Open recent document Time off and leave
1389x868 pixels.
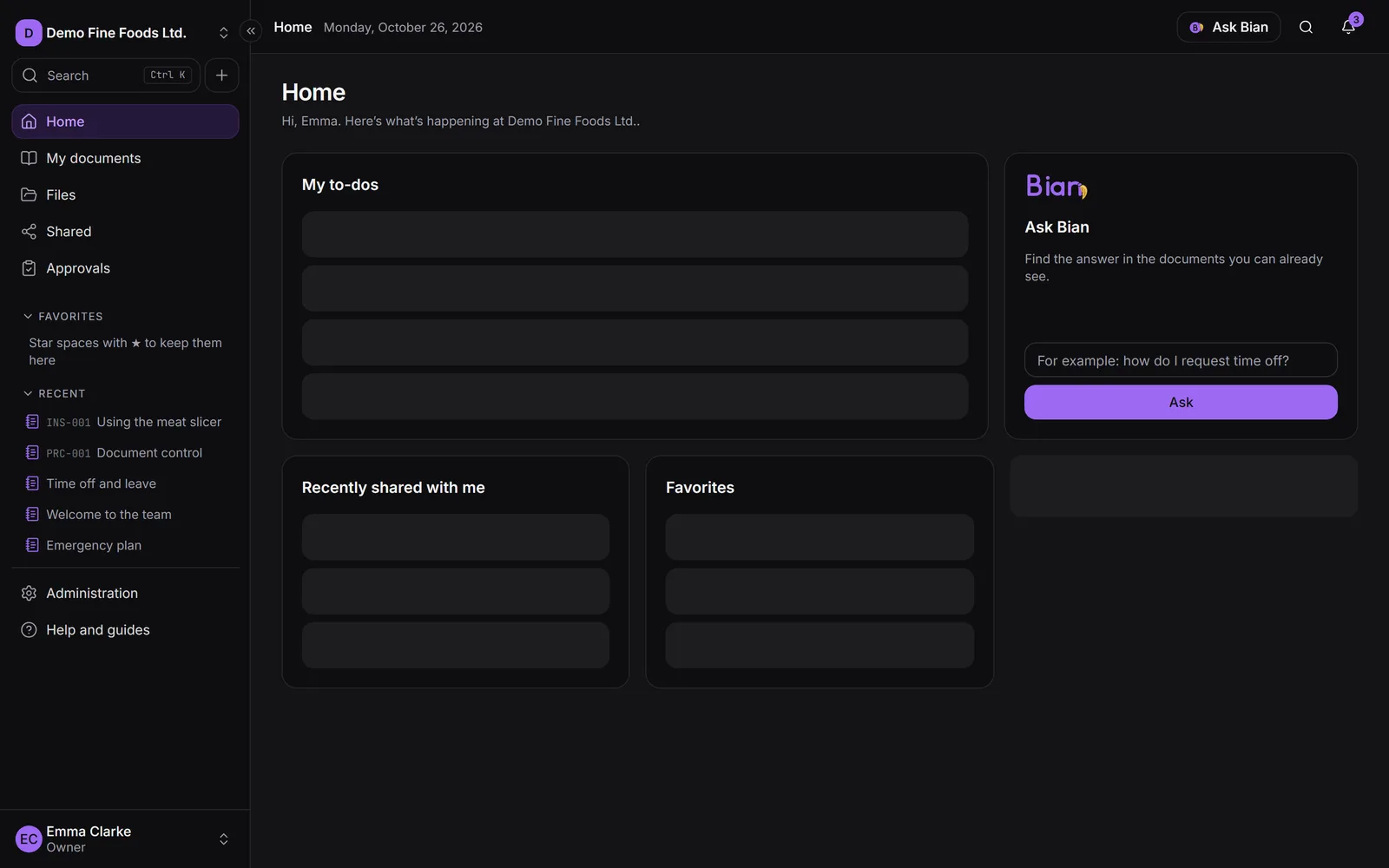click(x=125, y=483)
